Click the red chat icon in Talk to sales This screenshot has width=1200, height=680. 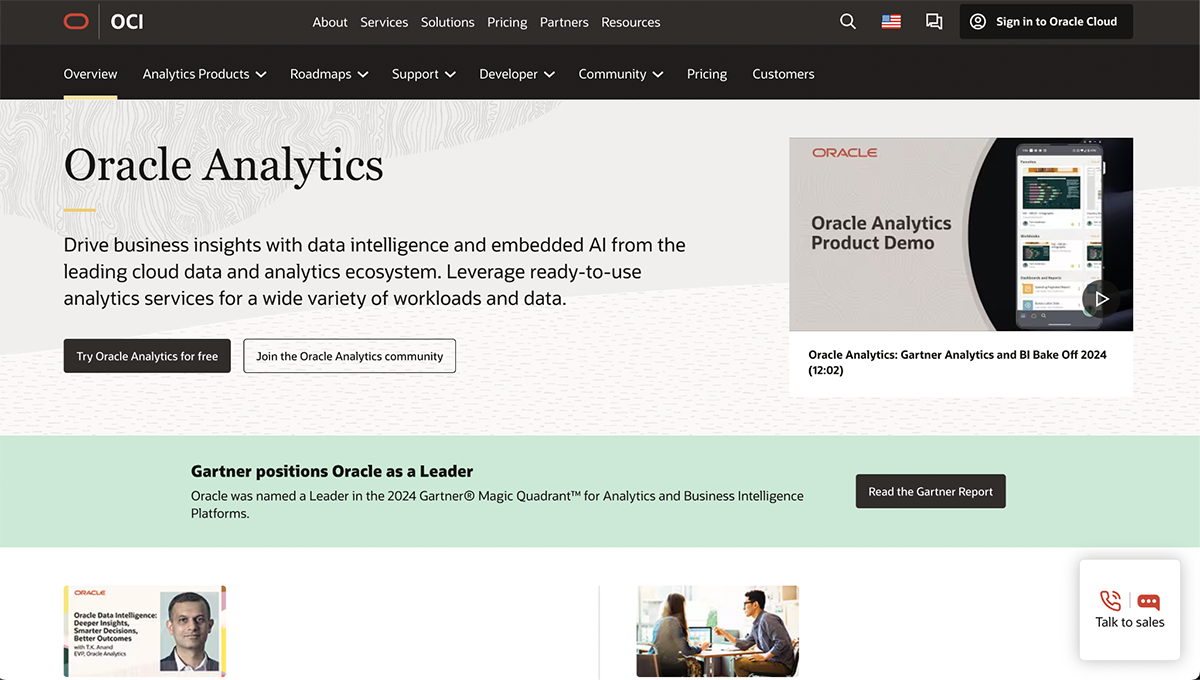coord(1149,601)
